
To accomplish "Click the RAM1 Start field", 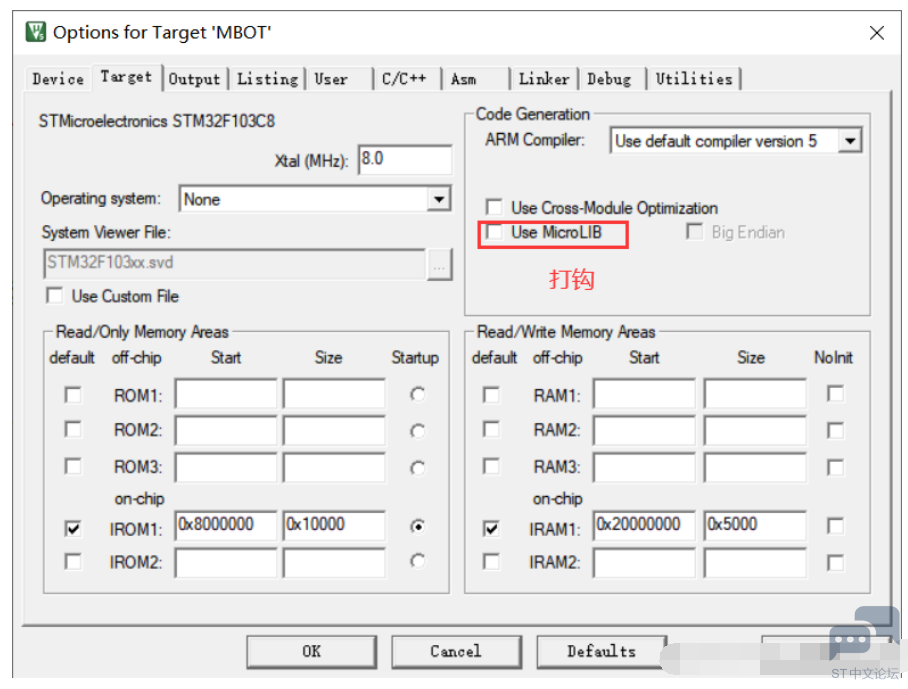I will pos(644,394).
